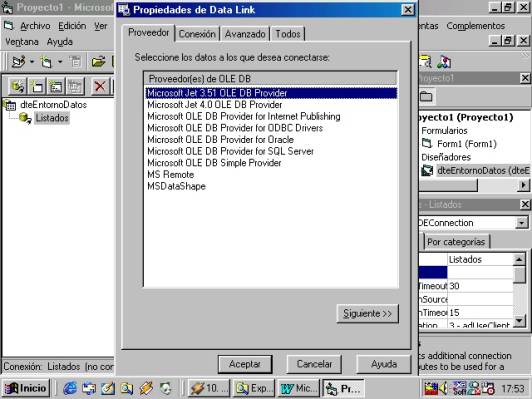This screenshot has height=399, width=532.
Task: Click the Cancelar button
Action: (x=314, y=364)
